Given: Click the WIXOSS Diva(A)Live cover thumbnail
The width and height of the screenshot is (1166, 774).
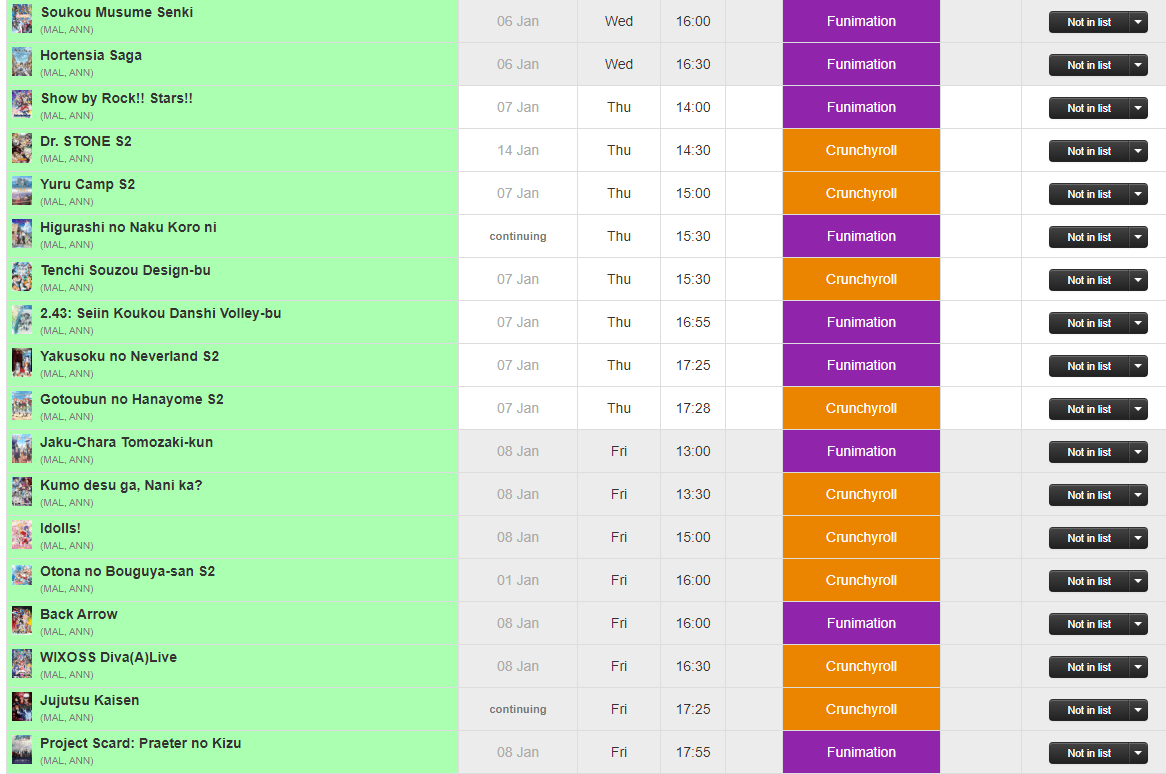Looking at the screenshot, I should coord(22,664).
